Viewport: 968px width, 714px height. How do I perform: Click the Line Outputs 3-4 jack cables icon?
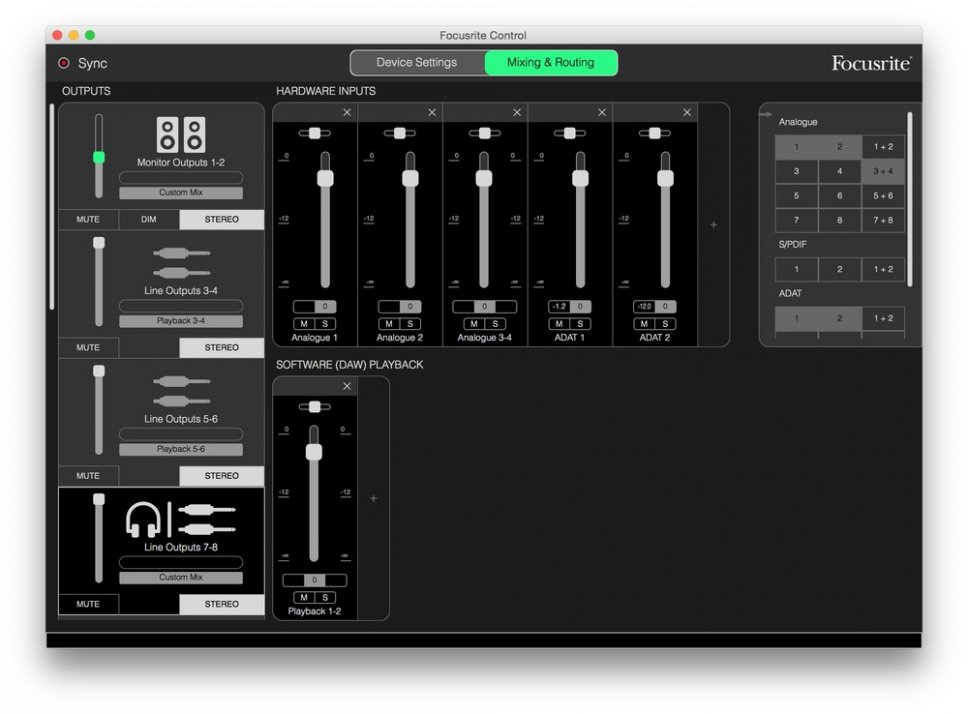[x=181, y=263]
